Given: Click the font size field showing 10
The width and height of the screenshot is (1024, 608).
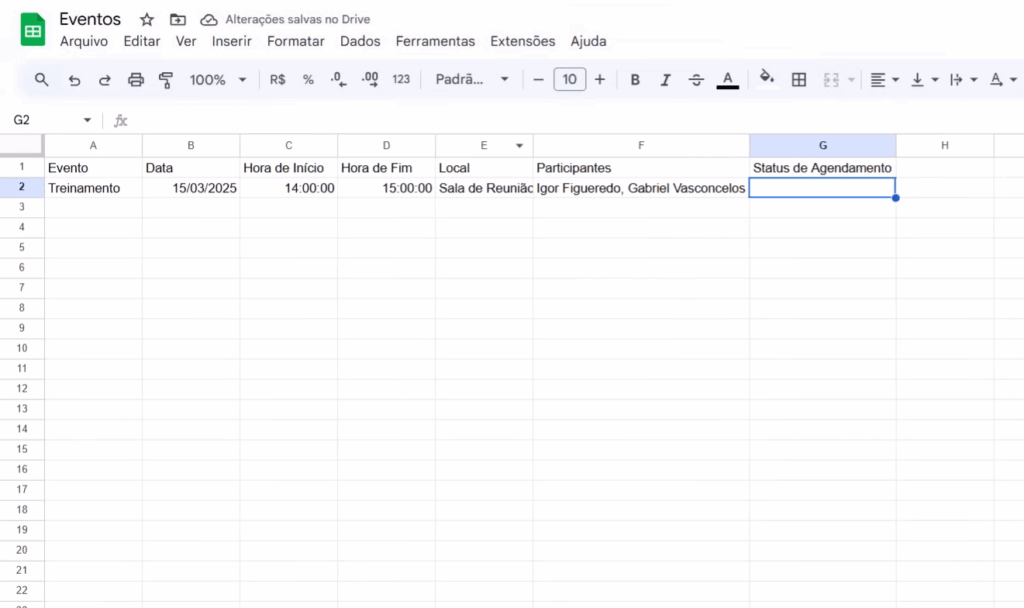Looking at the screenshot, I should click(x=569, y=80).
